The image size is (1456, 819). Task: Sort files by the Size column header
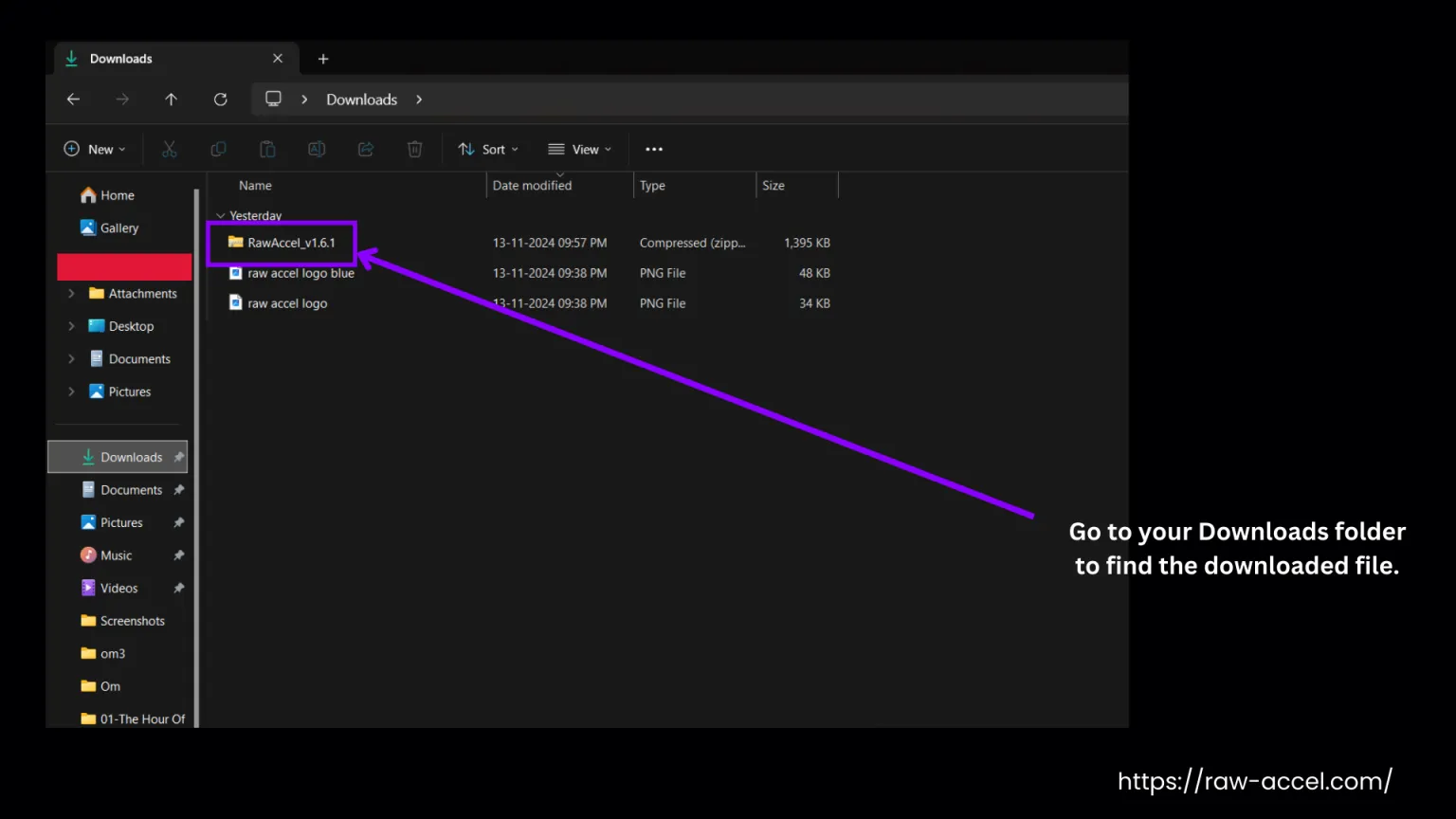tap(773, 185)
